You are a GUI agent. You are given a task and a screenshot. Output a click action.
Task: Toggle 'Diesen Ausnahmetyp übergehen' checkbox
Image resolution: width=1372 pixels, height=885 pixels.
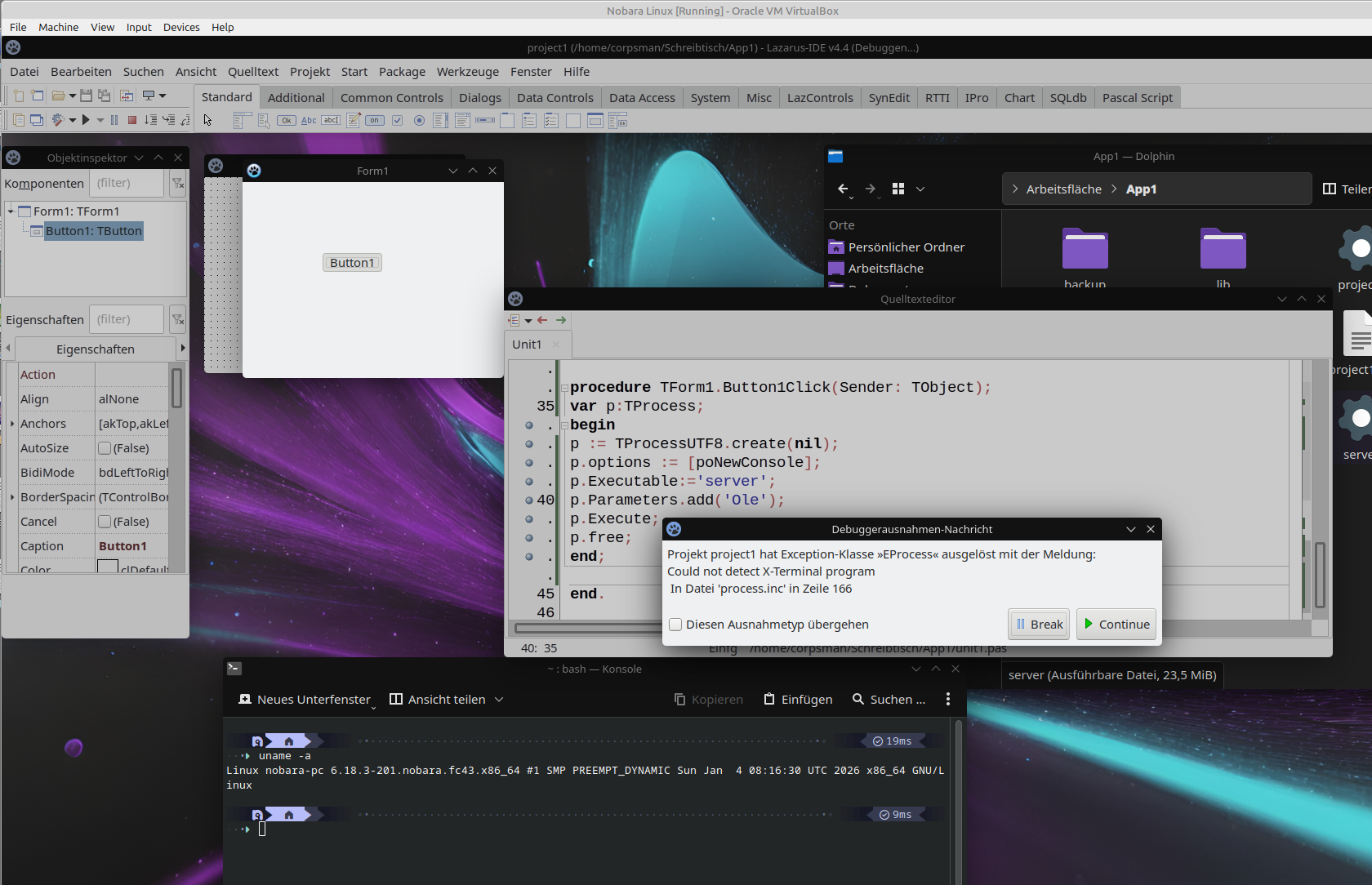pos(675,625)
